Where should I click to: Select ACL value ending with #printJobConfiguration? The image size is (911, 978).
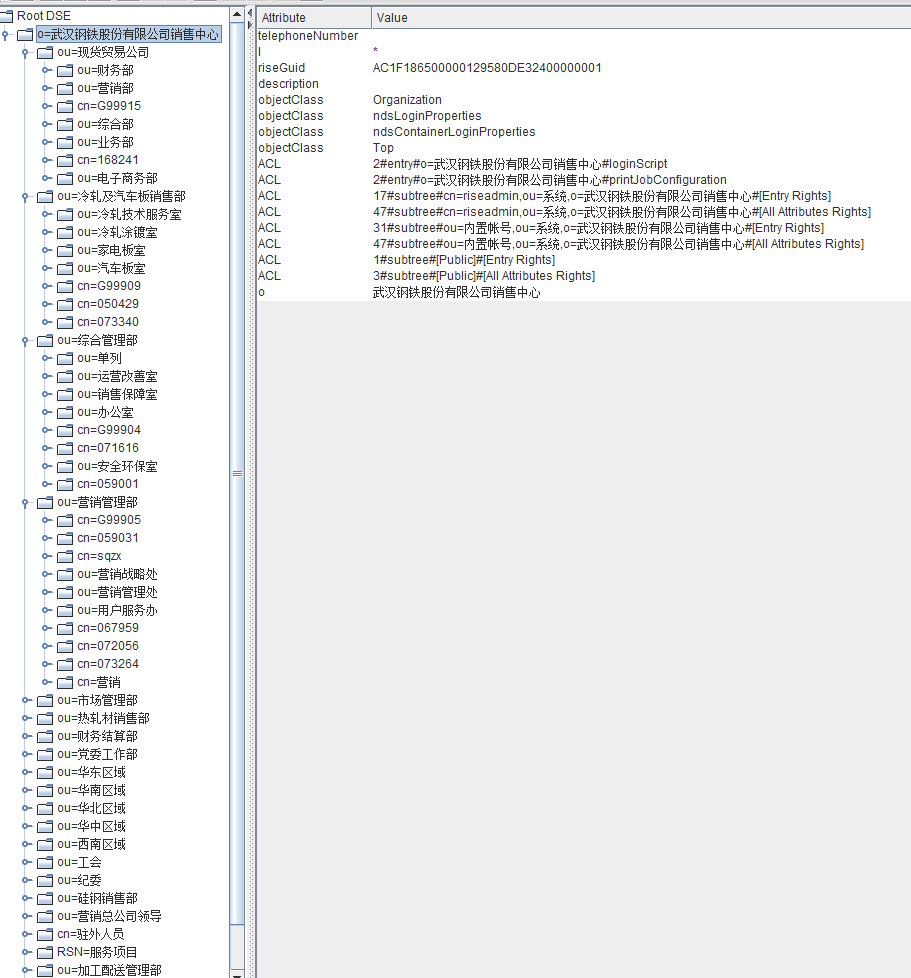[x=549, y=180]
